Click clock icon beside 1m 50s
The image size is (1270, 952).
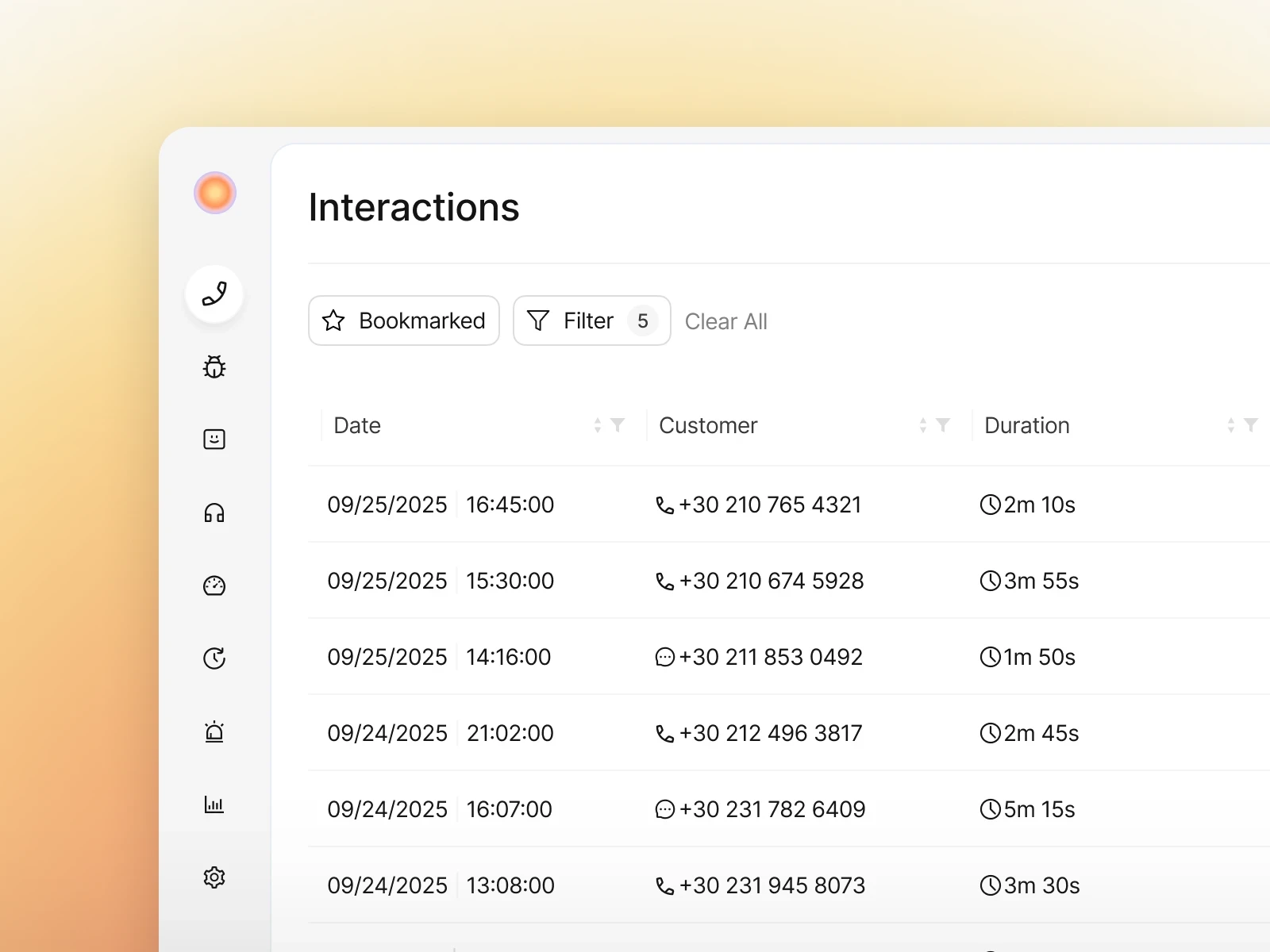991,657
